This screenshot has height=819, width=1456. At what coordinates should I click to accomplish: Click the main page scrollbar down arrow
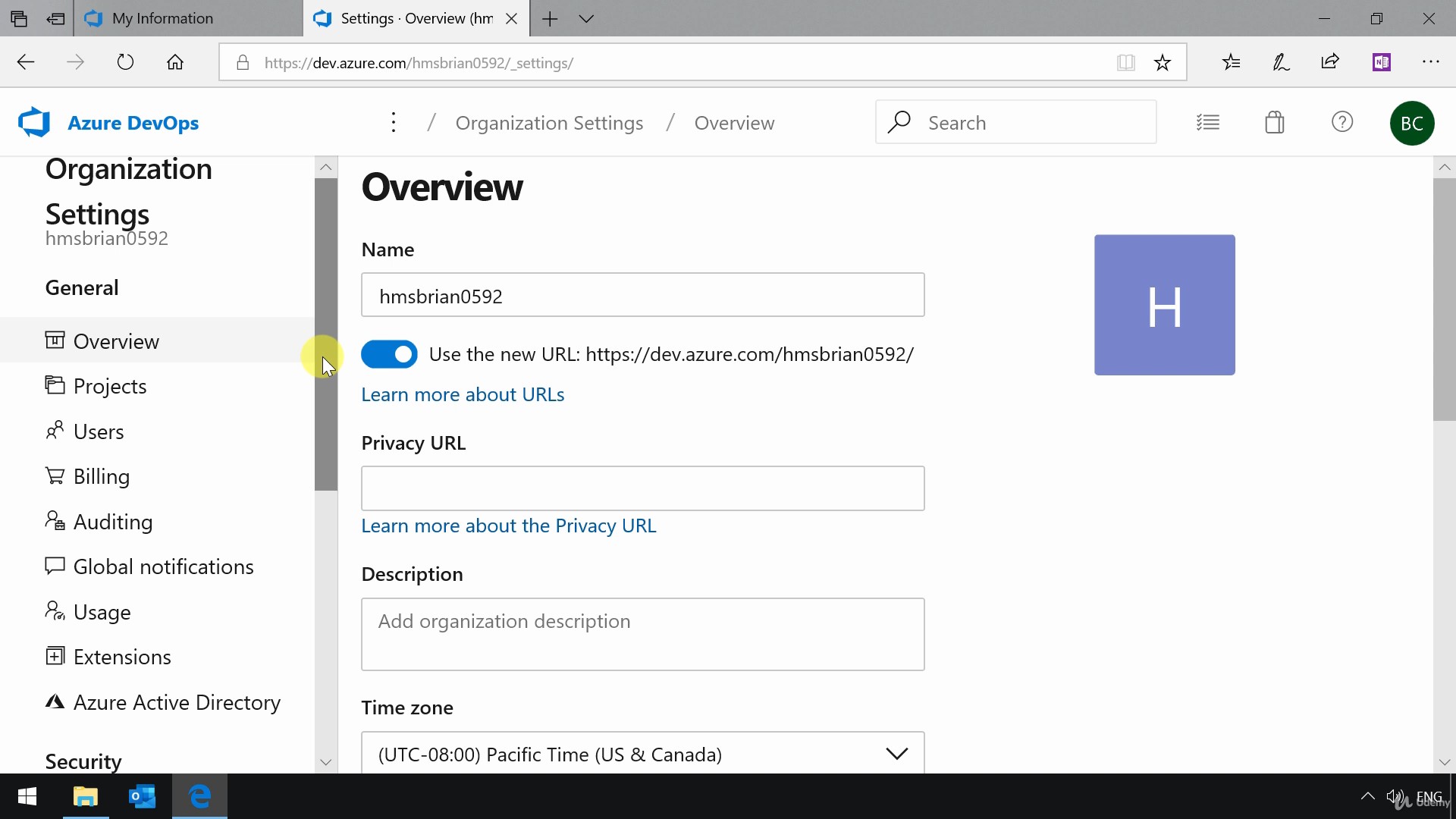pyautogui.click(x=1445, y=762)
